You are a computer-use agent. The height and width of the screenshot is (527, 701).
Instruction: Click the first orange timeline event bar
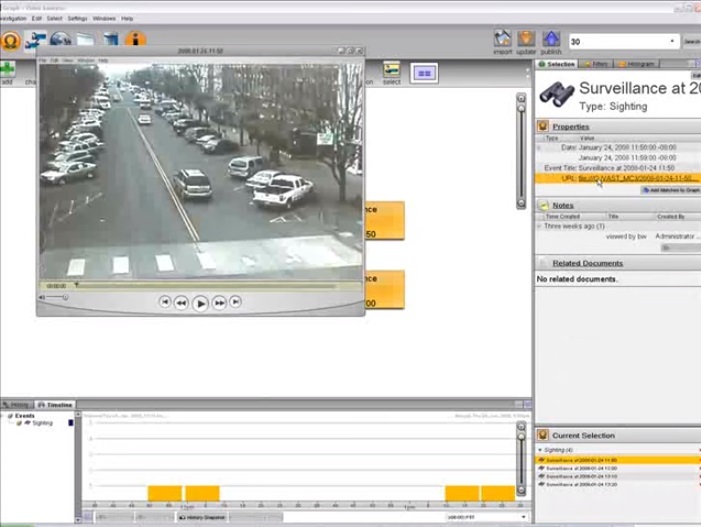tap(165, 493)
